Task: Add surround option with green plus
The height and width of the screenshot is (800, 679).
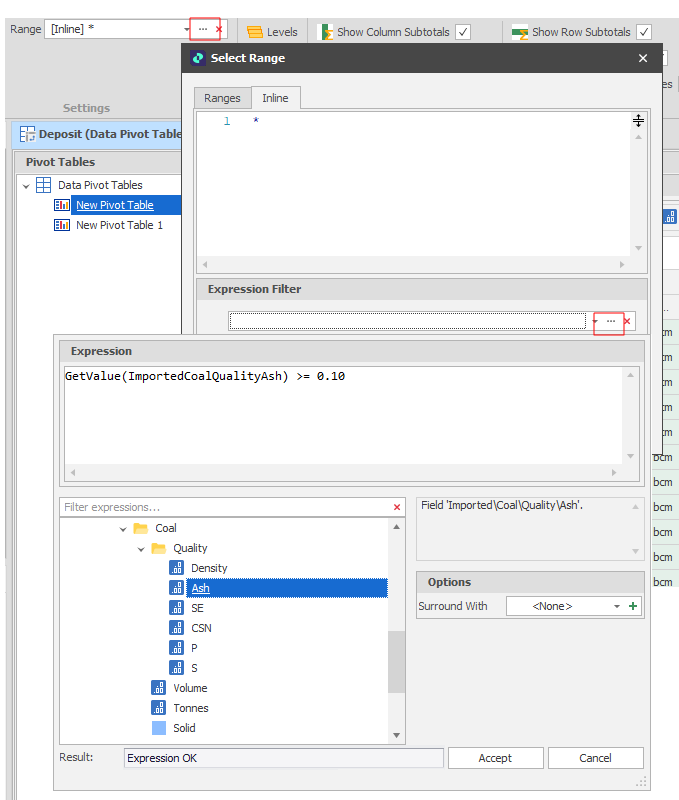Action: point(633,607)
